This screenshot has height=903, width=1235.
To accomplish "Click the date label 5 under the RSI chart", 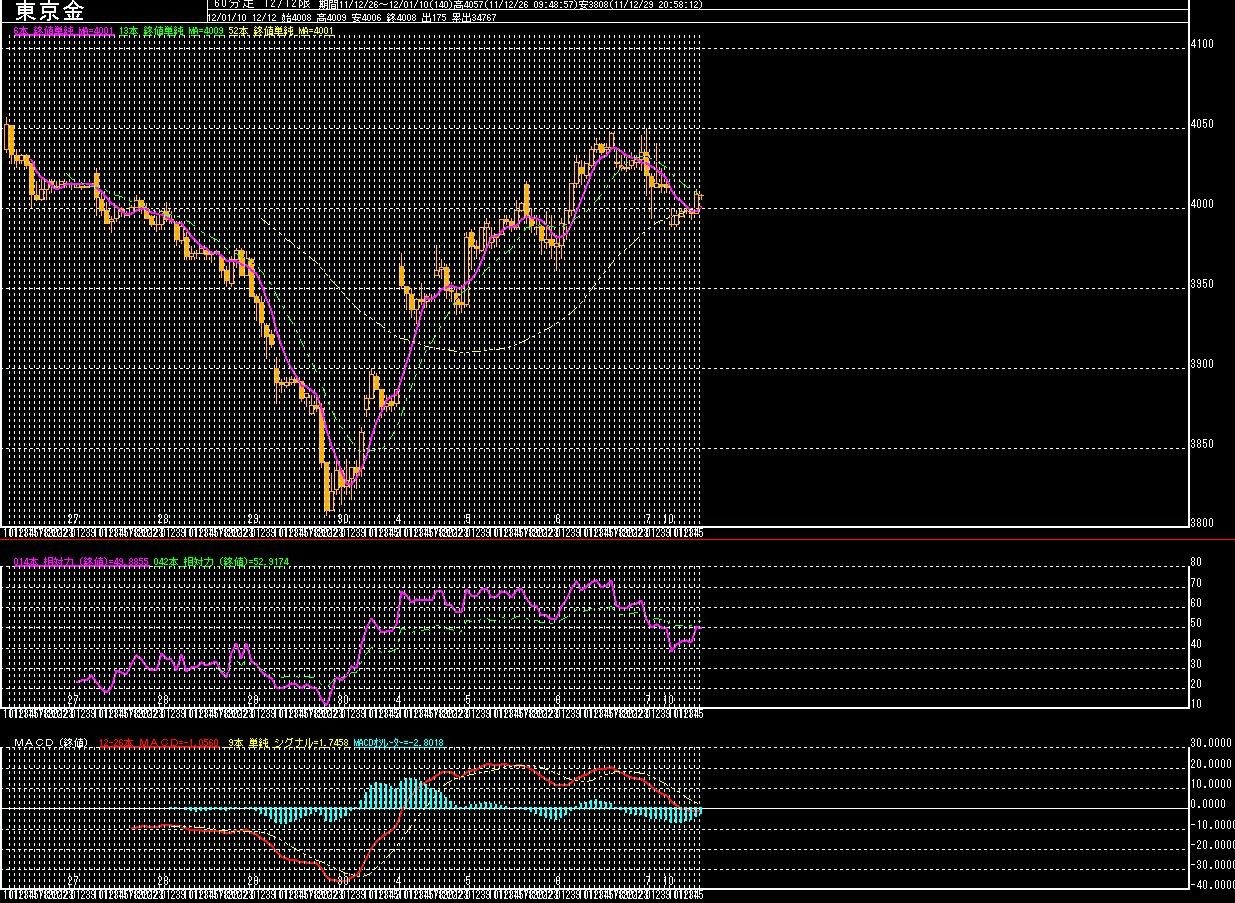I will [467, 699].
